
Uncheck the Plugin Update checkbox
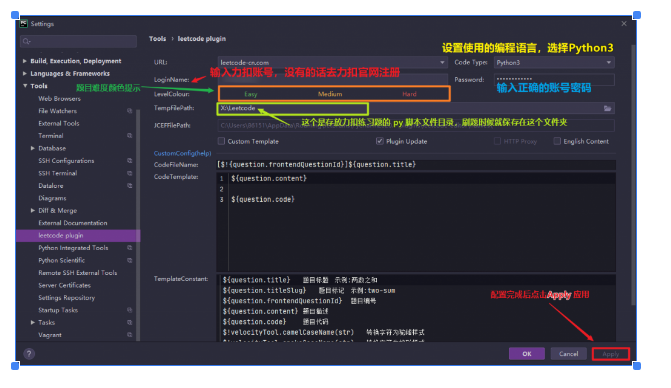tap(380, 141)
